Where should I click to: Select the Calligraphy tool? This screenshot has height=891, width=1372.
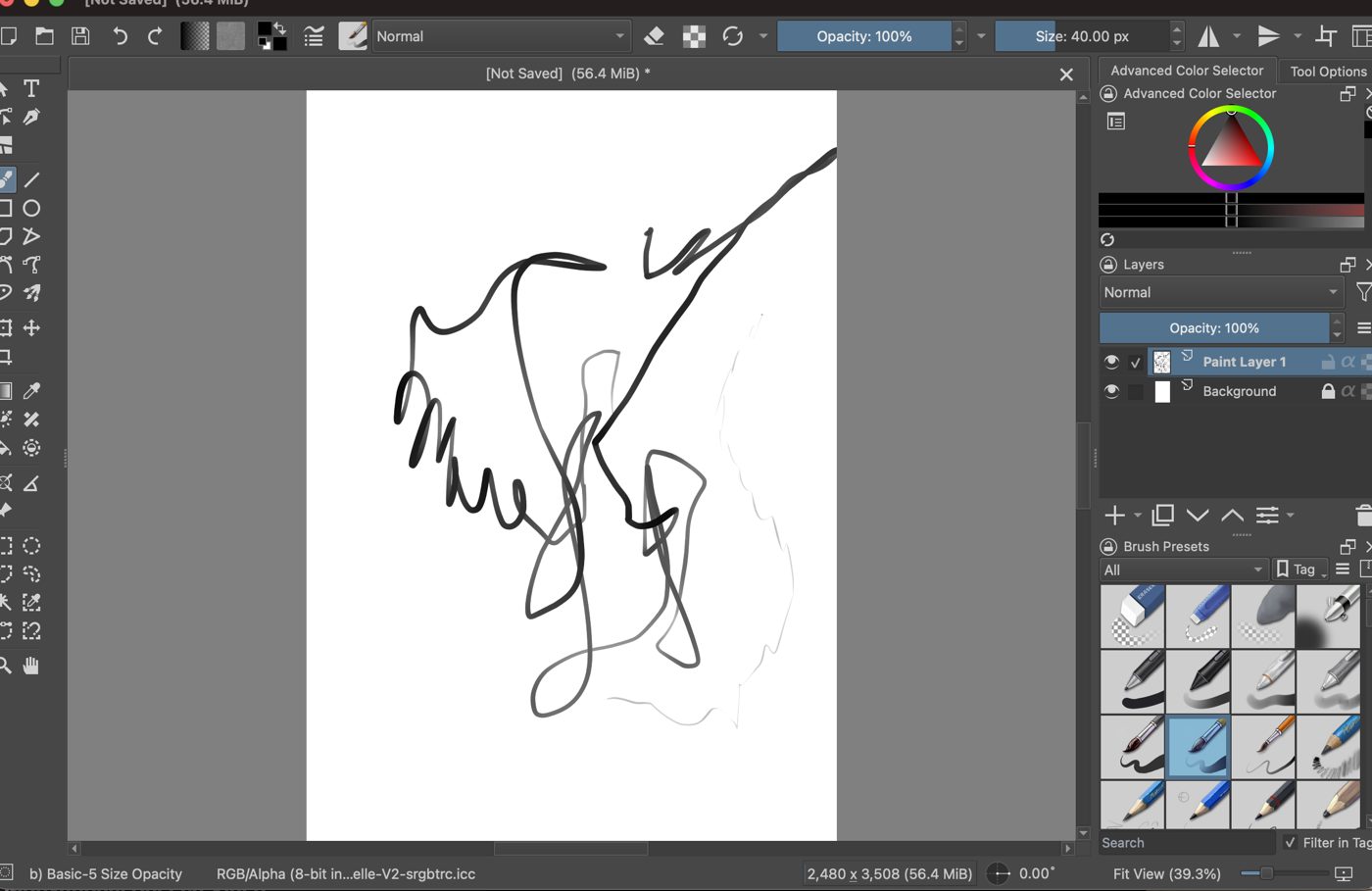tap(31, 118)
